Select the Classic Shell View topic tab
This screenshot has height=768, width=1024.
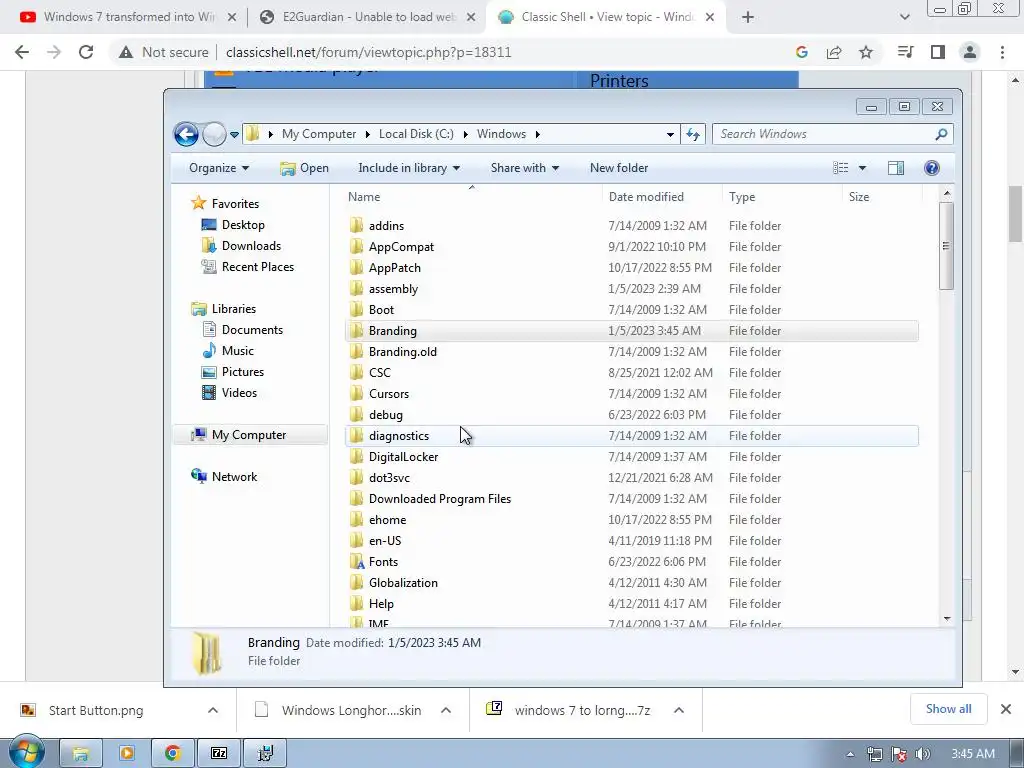[606, 17]
